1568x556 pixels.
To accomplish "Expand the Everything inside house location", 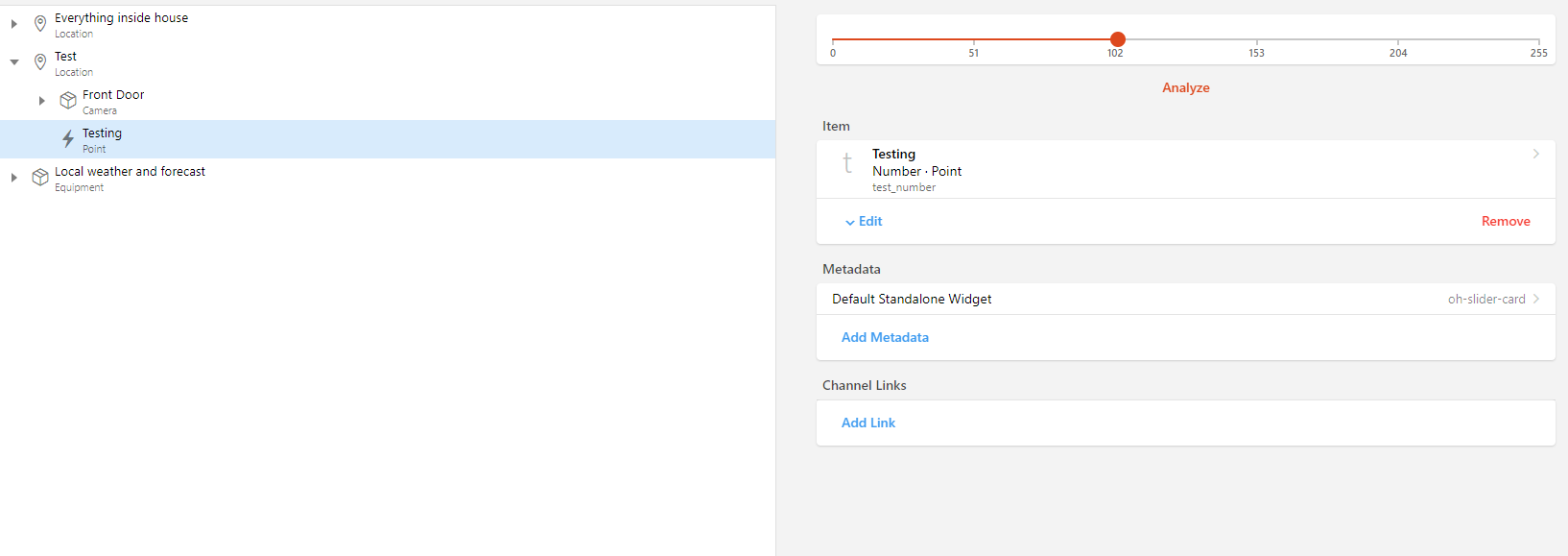I will (14, 24).
